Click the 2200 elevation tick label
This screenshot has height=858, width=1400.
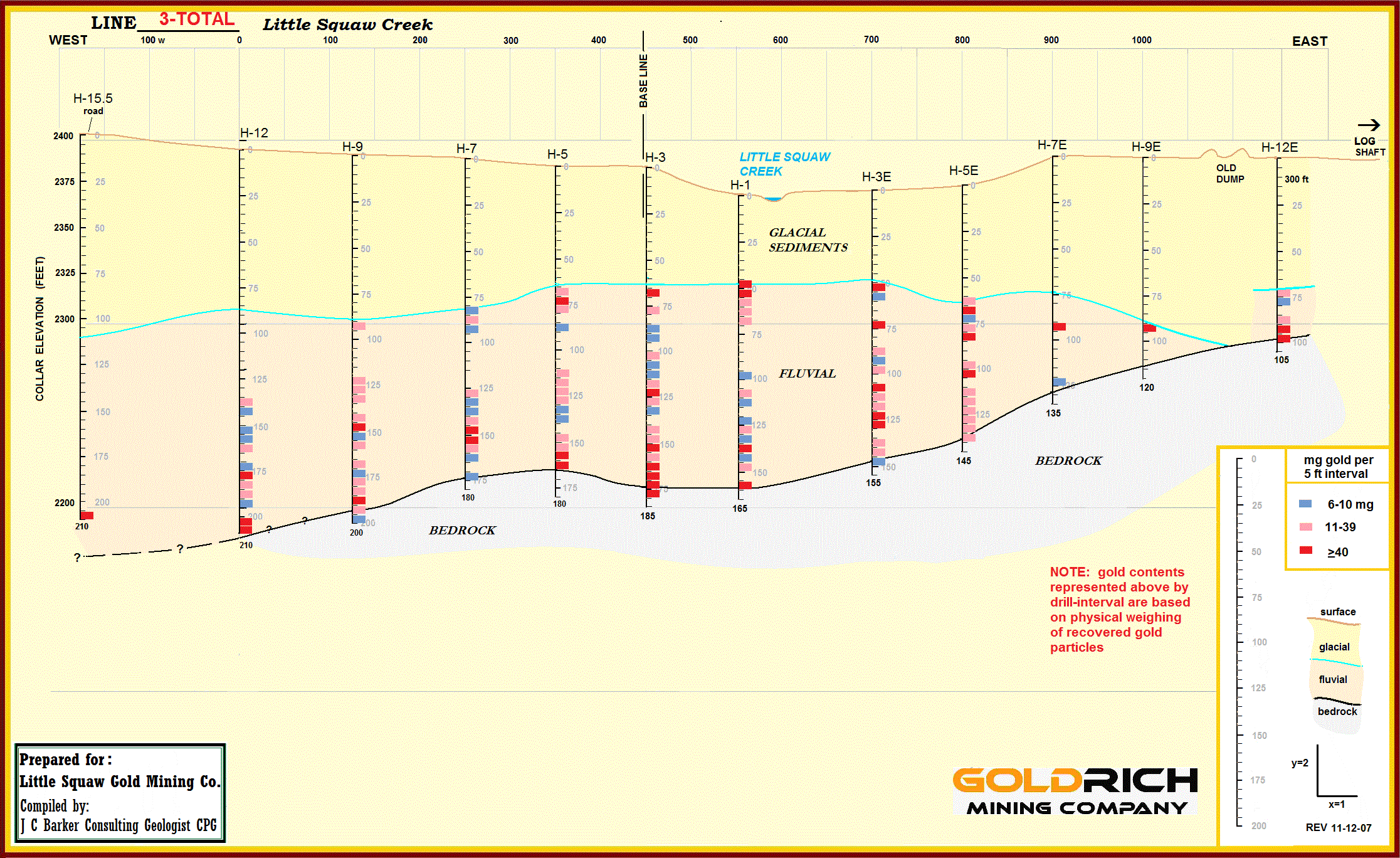coord(65,502)
